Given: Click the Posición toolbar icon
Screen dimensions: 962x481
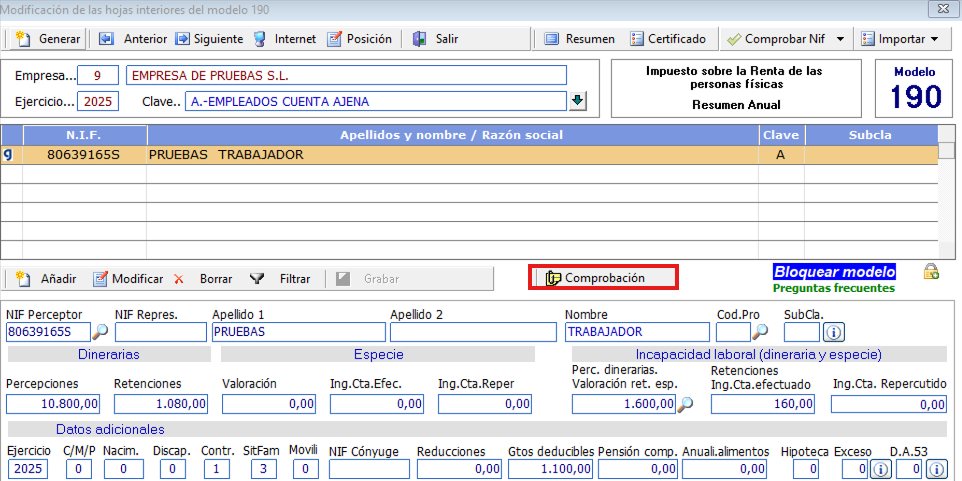Looking at the screenshot, I should tap(360, 39).
